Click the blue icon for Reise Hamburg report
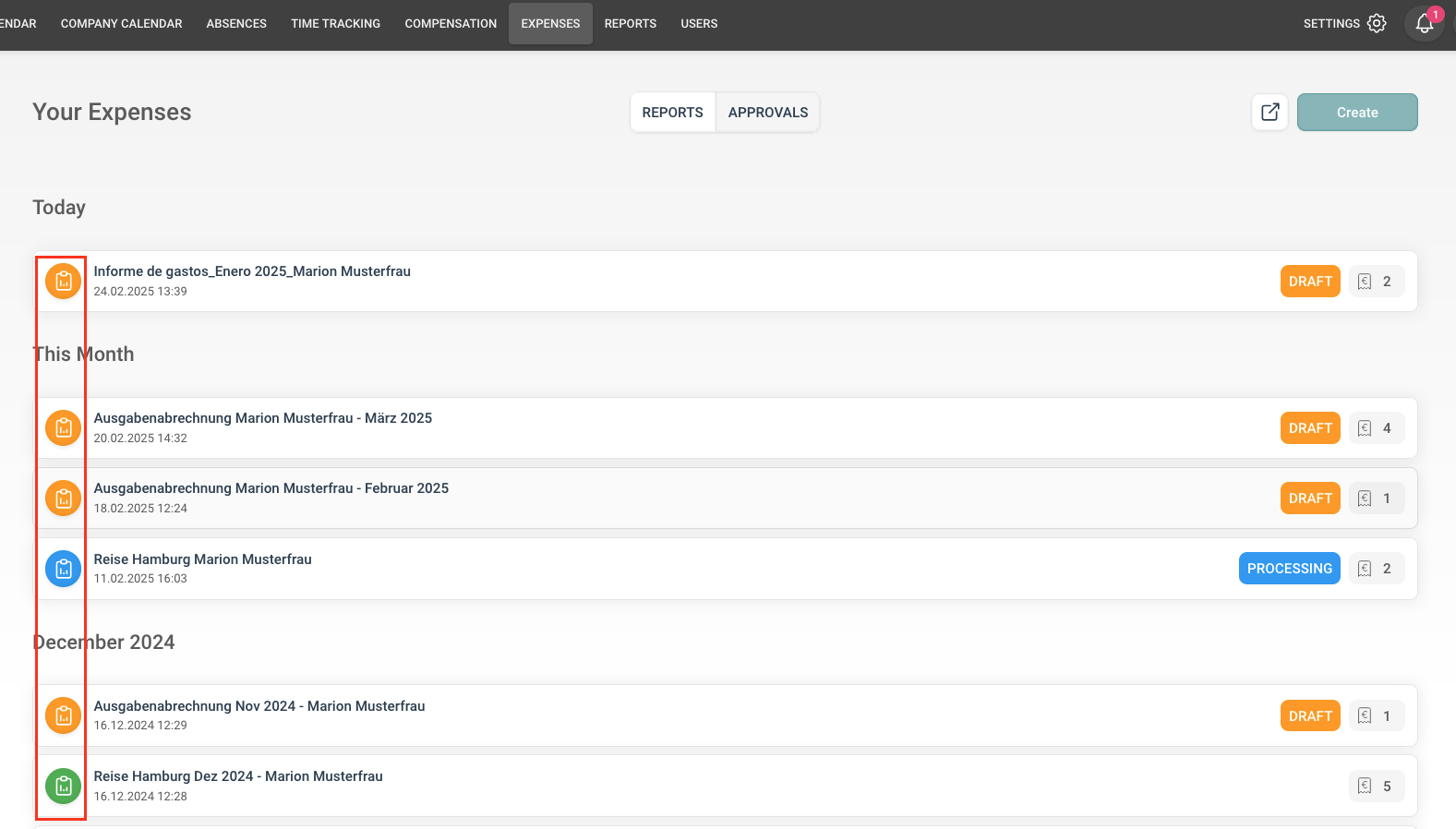 [63, 569]
